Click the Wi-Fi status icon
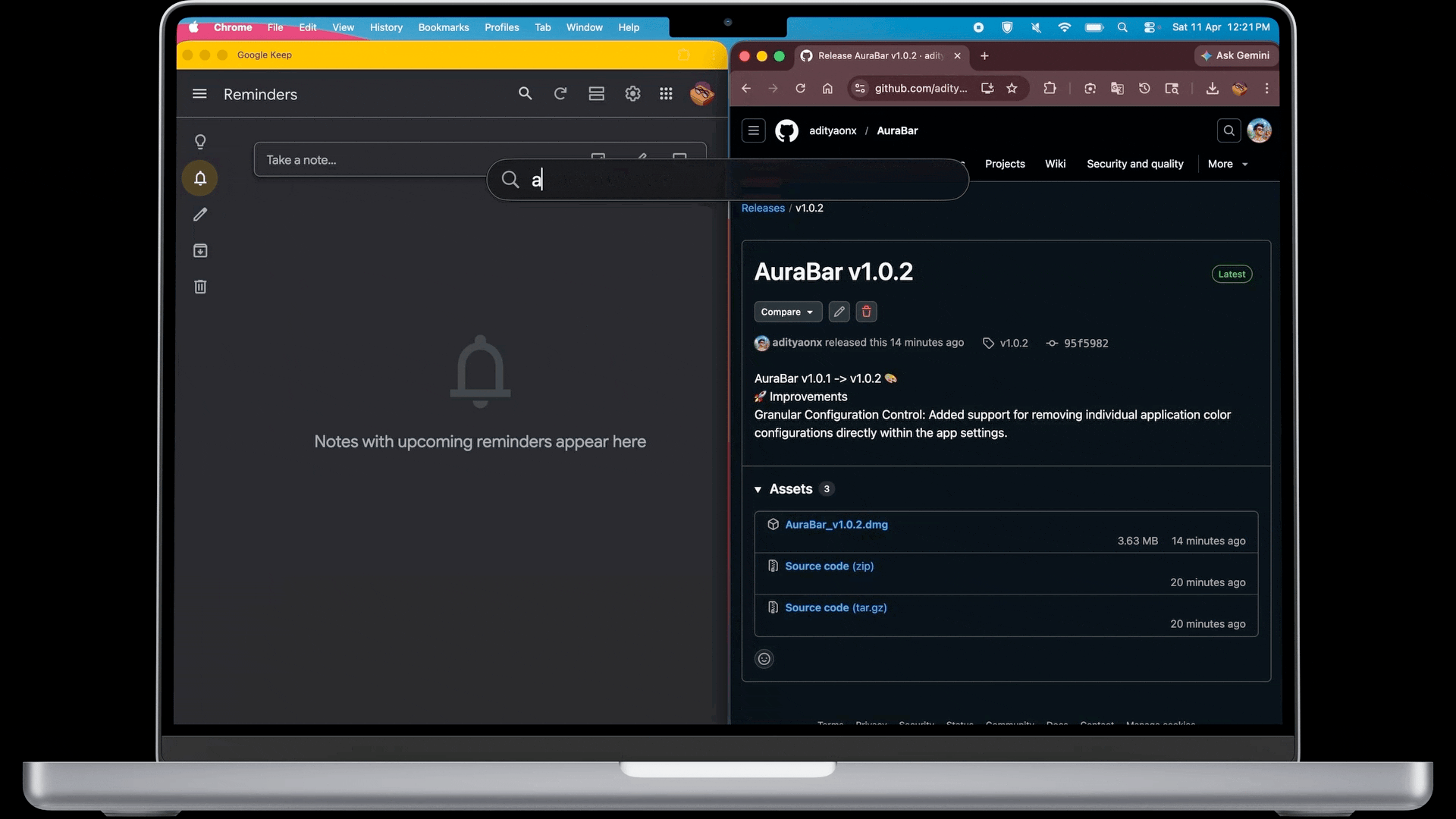 [1065, 27]
